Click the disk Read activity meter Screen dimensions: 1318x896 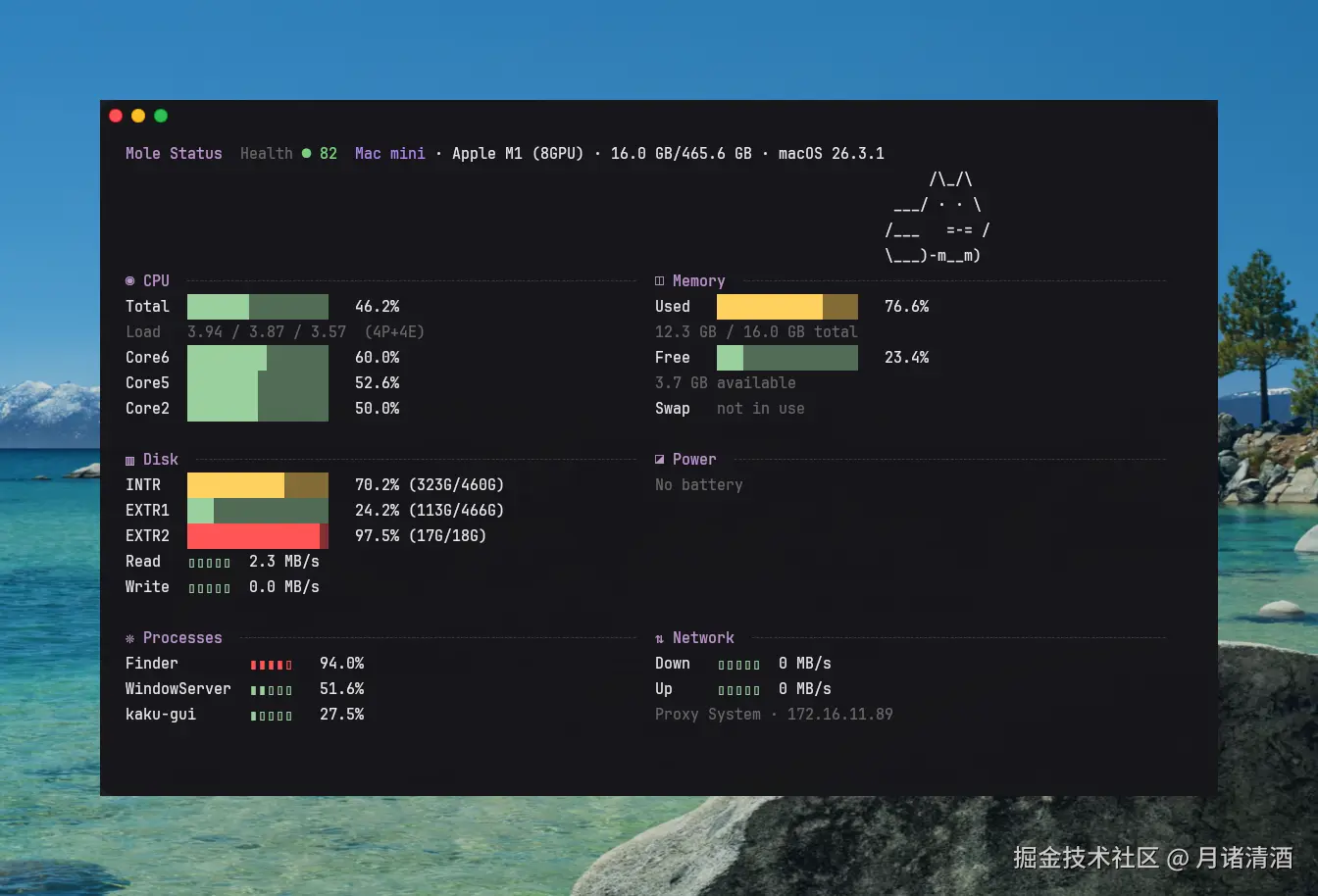coord(210,563)
